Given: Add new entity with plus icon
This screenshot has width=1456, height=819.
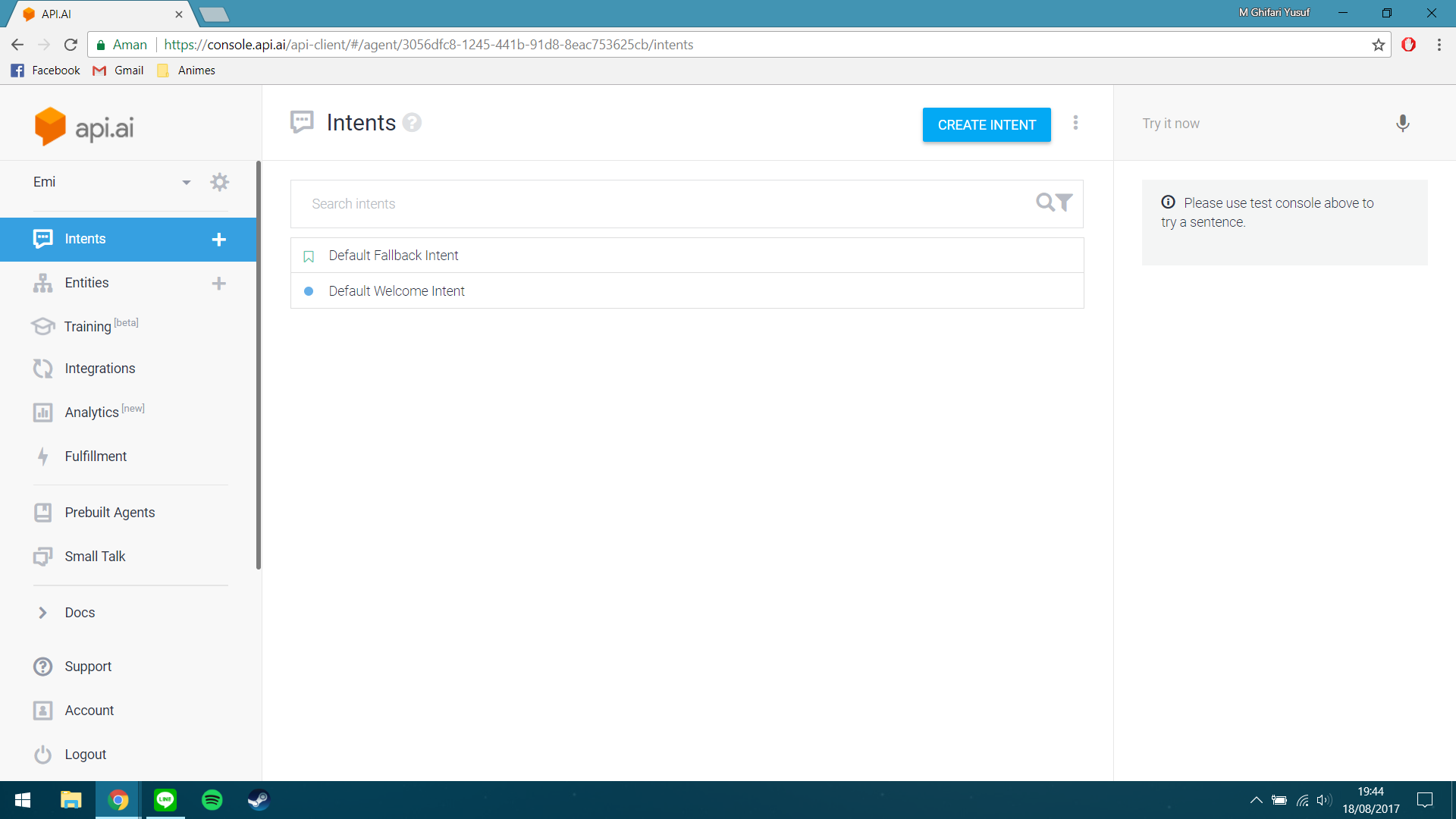Looking at the screenshot, I should coord(219,284).
